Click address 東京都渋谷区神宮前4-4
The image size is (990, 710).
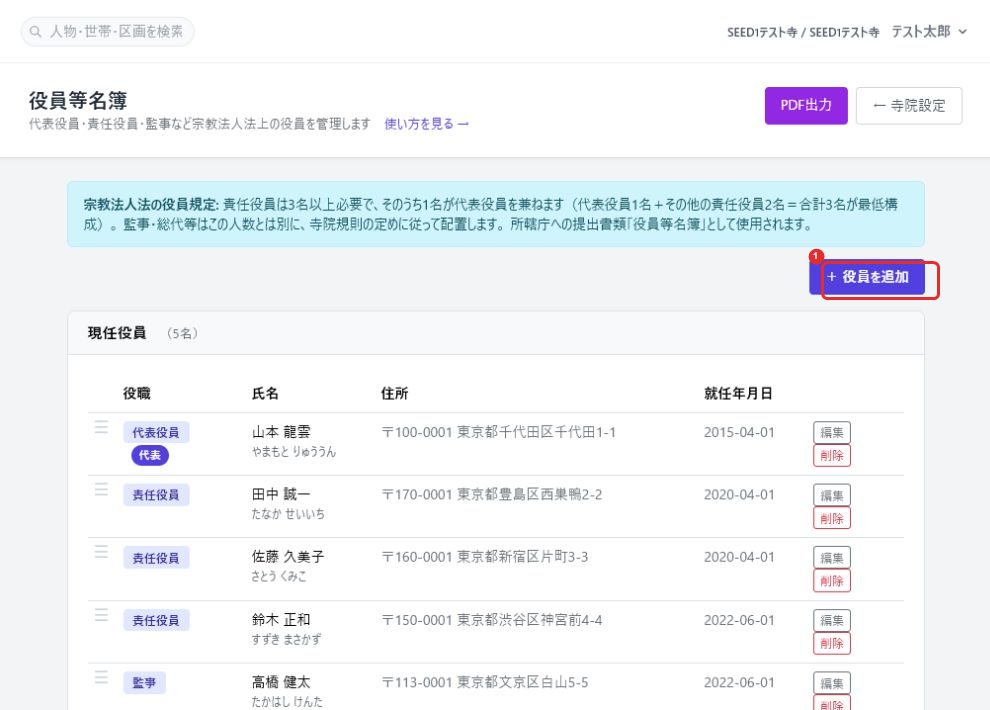coord(529,620)
